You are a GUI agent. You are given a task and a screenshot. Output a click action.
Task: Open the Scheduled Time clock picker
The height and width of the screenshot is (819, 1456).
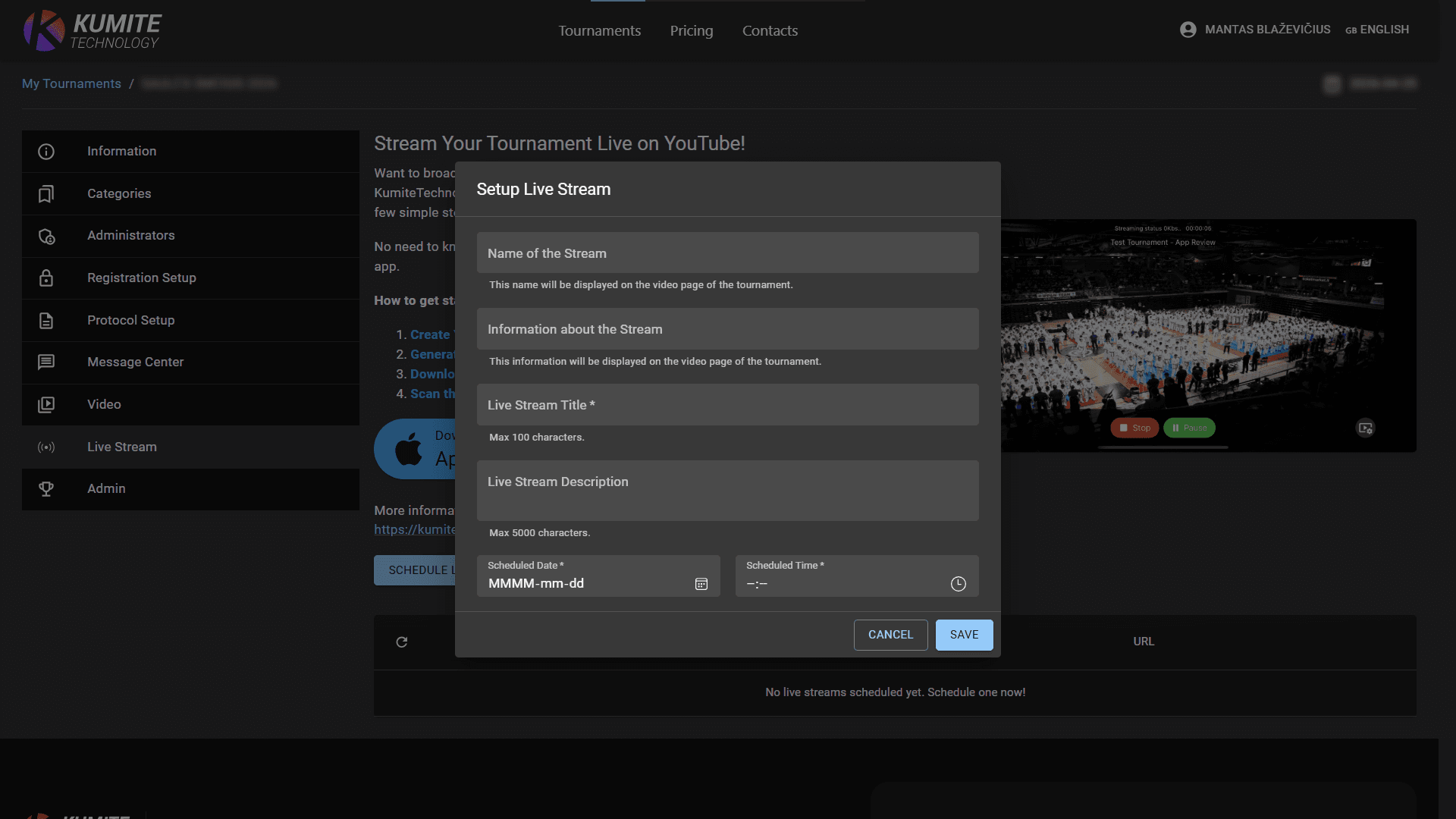tap(958, 584)
